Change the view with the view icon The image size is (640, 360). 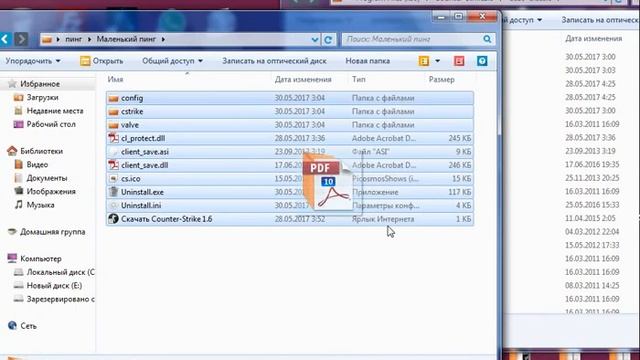click(x=424, y=61)
